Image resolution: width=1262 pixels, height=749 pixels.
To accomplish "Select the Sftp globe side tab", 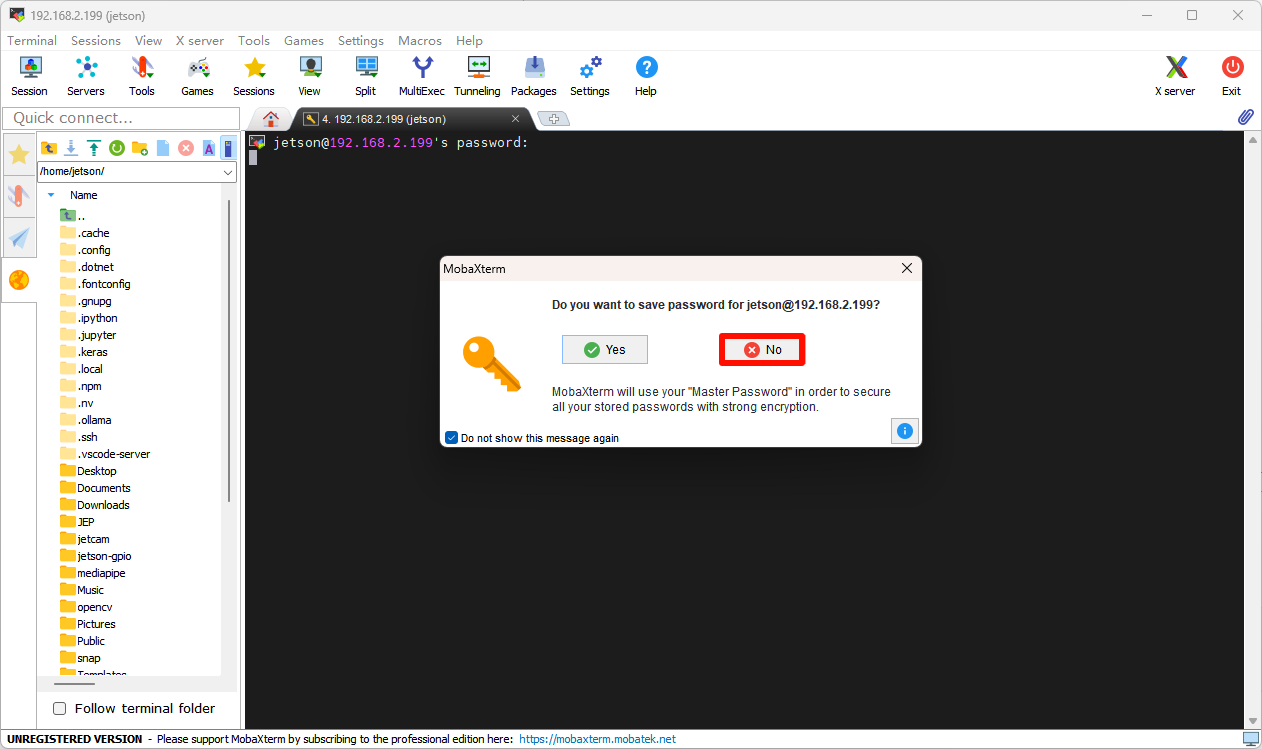I will point(19,280).
